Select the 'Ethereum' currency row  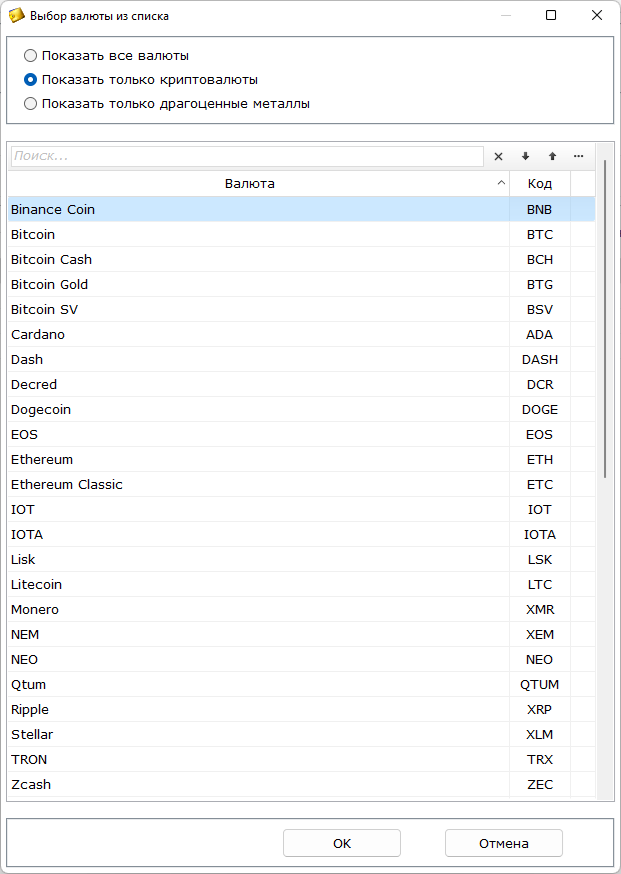[x=302, y=459]
